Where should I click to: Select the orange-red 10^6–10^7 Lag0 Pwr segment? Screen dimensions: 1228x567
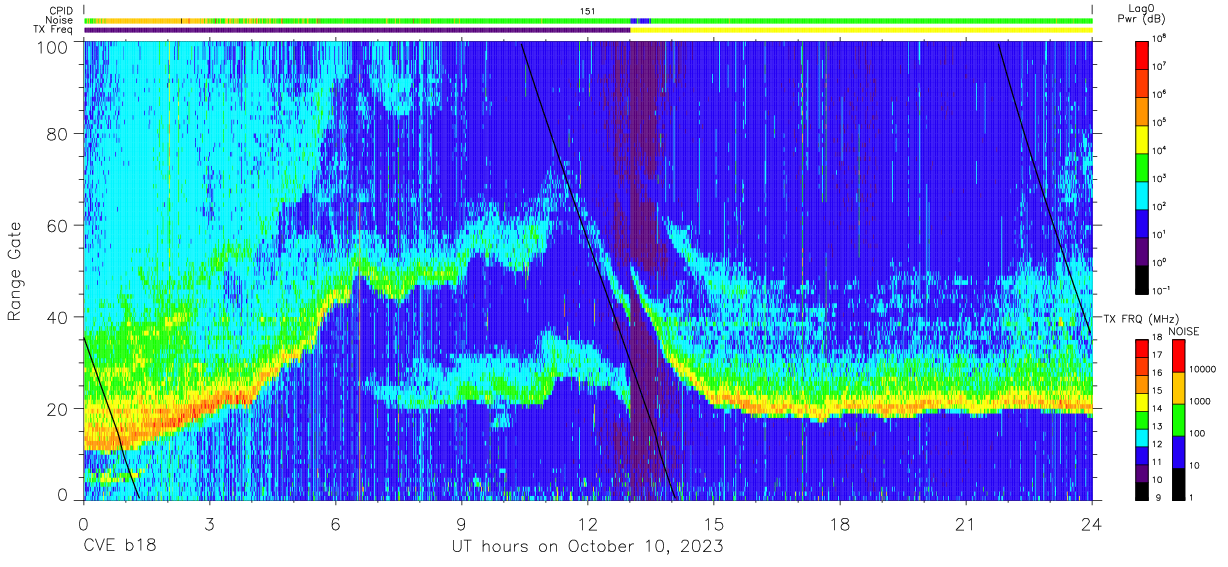[1141, 81]
